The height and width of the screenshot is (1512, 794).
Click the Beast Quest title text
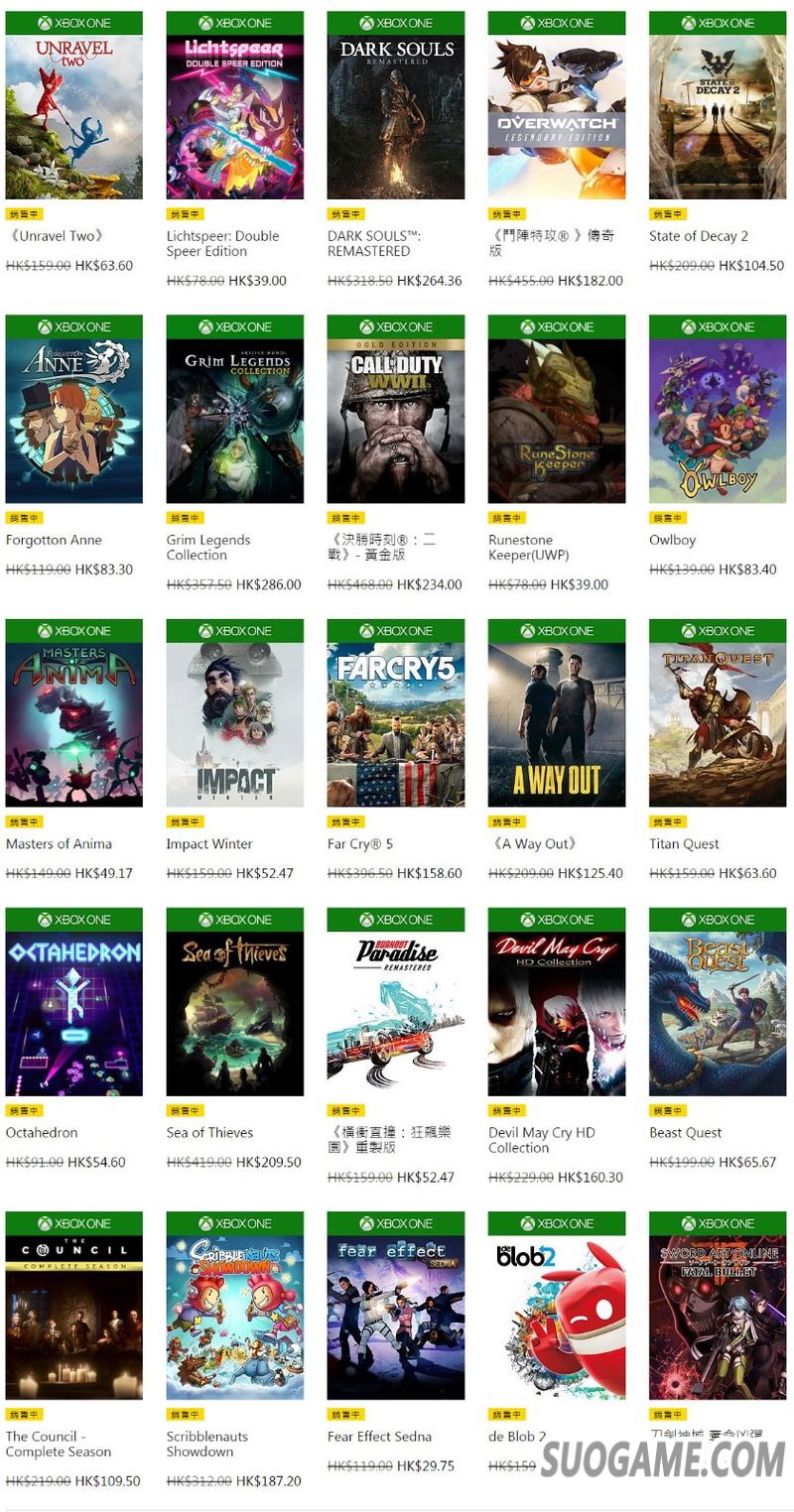pos(685,1133)
